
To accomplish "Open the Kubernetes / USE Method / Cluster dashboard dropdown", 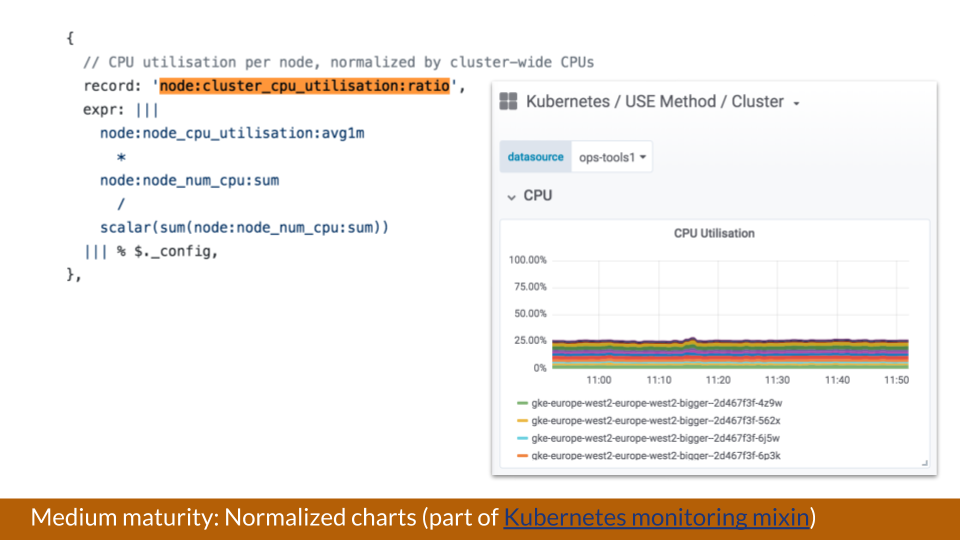I will coord(654,102).
